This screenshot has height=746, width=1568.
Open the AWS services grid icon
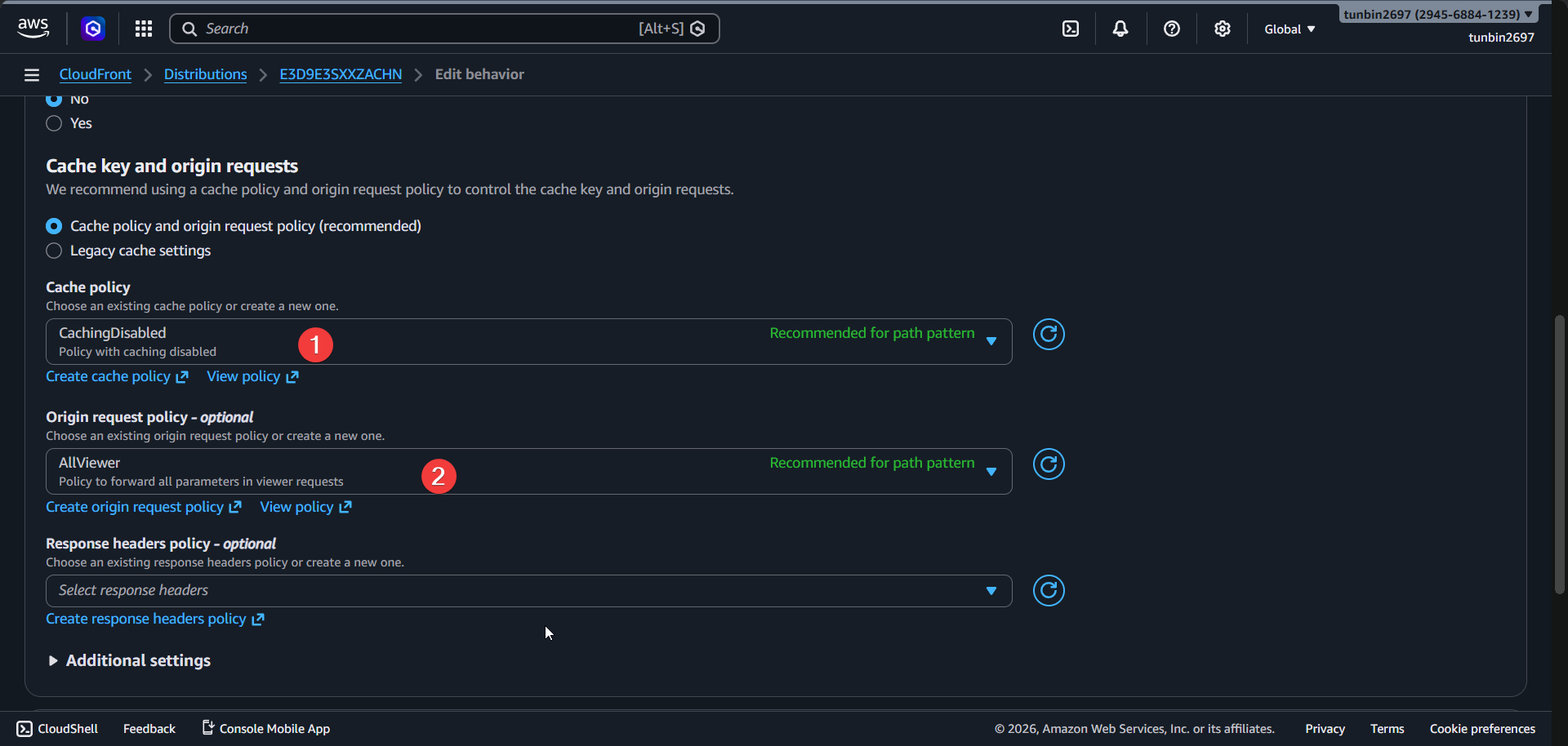tap(143, 28)
